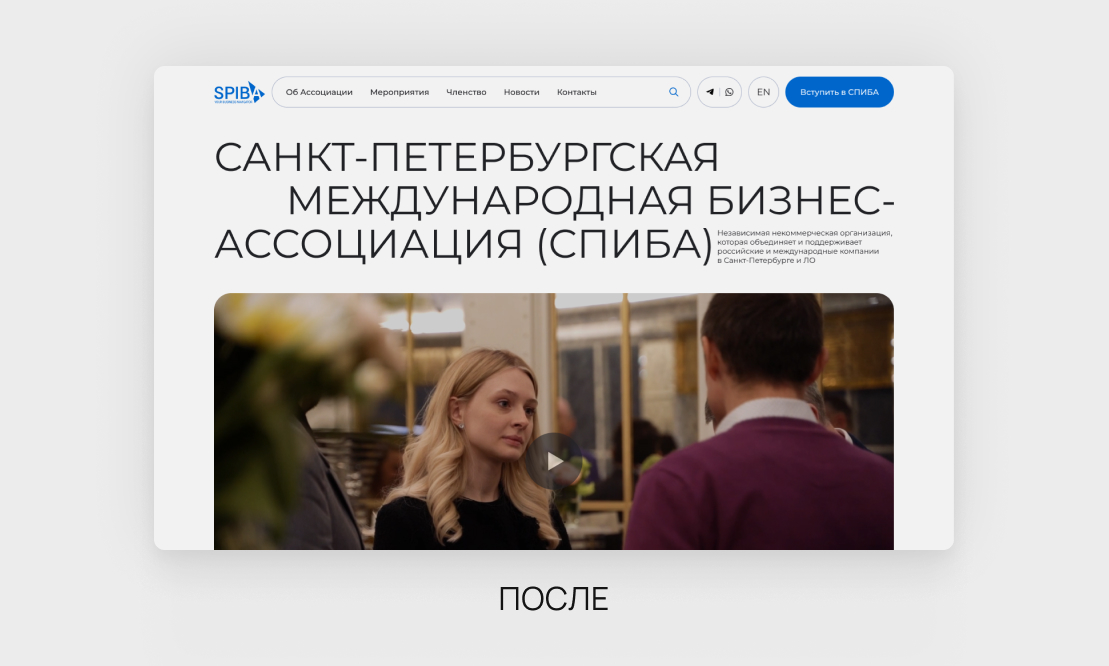This screenshot has width=1109, height=666.
Task: Open the Telegram icon link
Action: [709, 92]
